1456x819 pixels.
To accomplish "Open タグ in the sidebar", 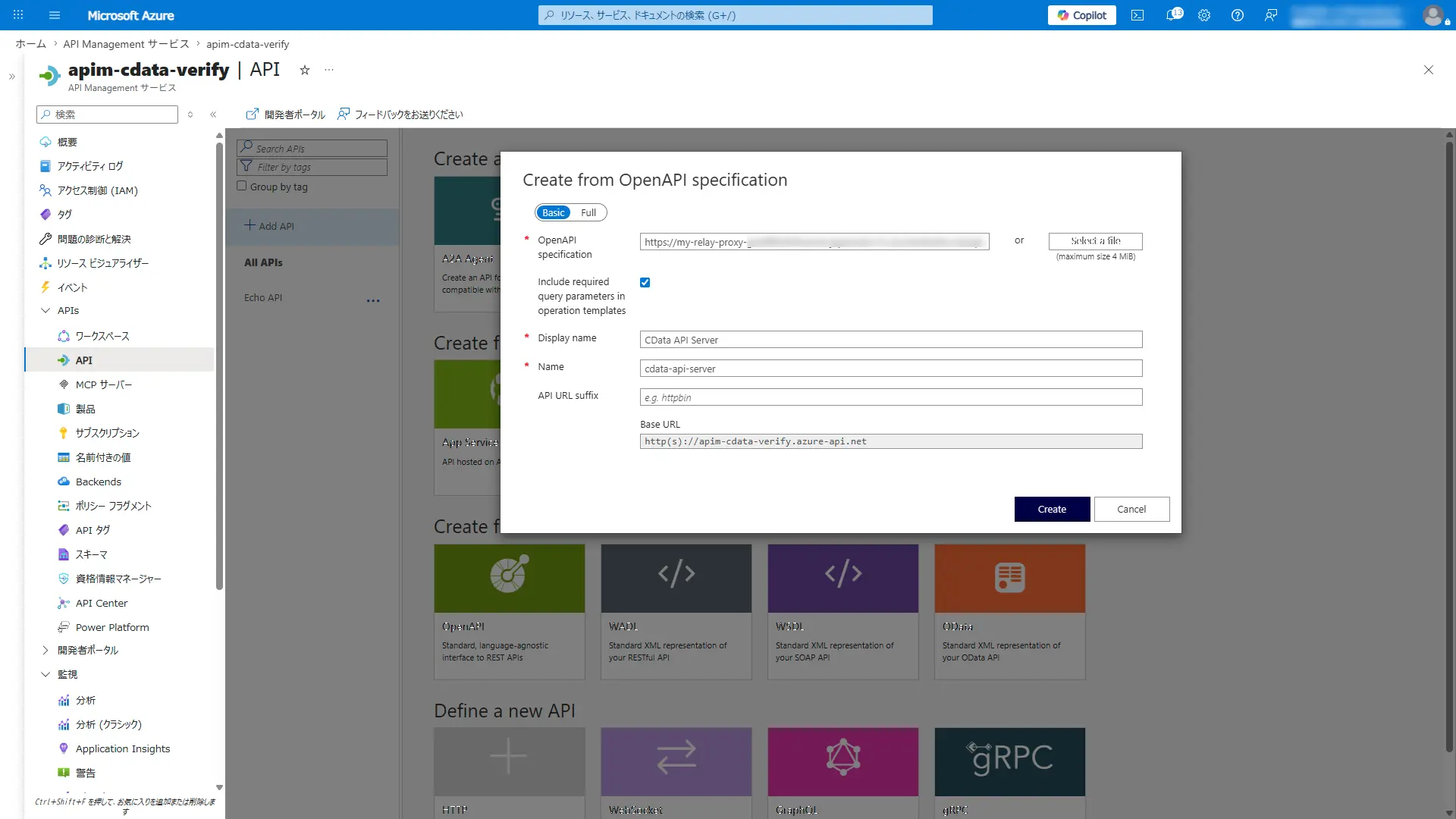I will pyautogui.click(x=64, y=215).
